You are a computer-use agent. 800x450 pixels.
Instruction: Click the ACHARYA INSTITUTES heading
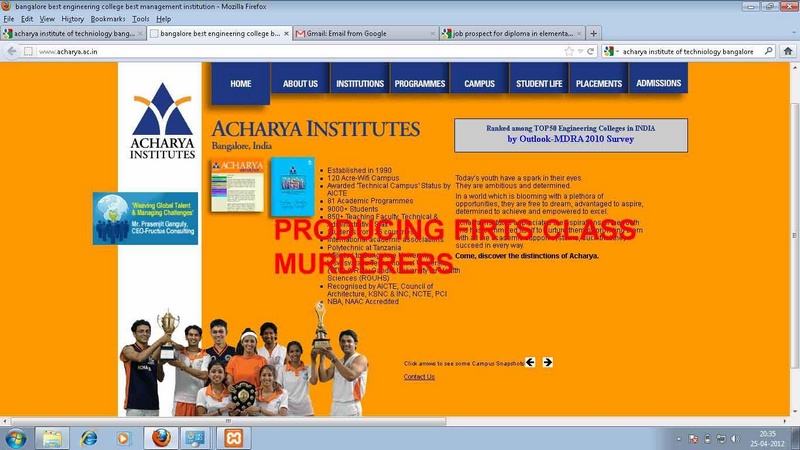pyautogui.click(x=316, y=129)
